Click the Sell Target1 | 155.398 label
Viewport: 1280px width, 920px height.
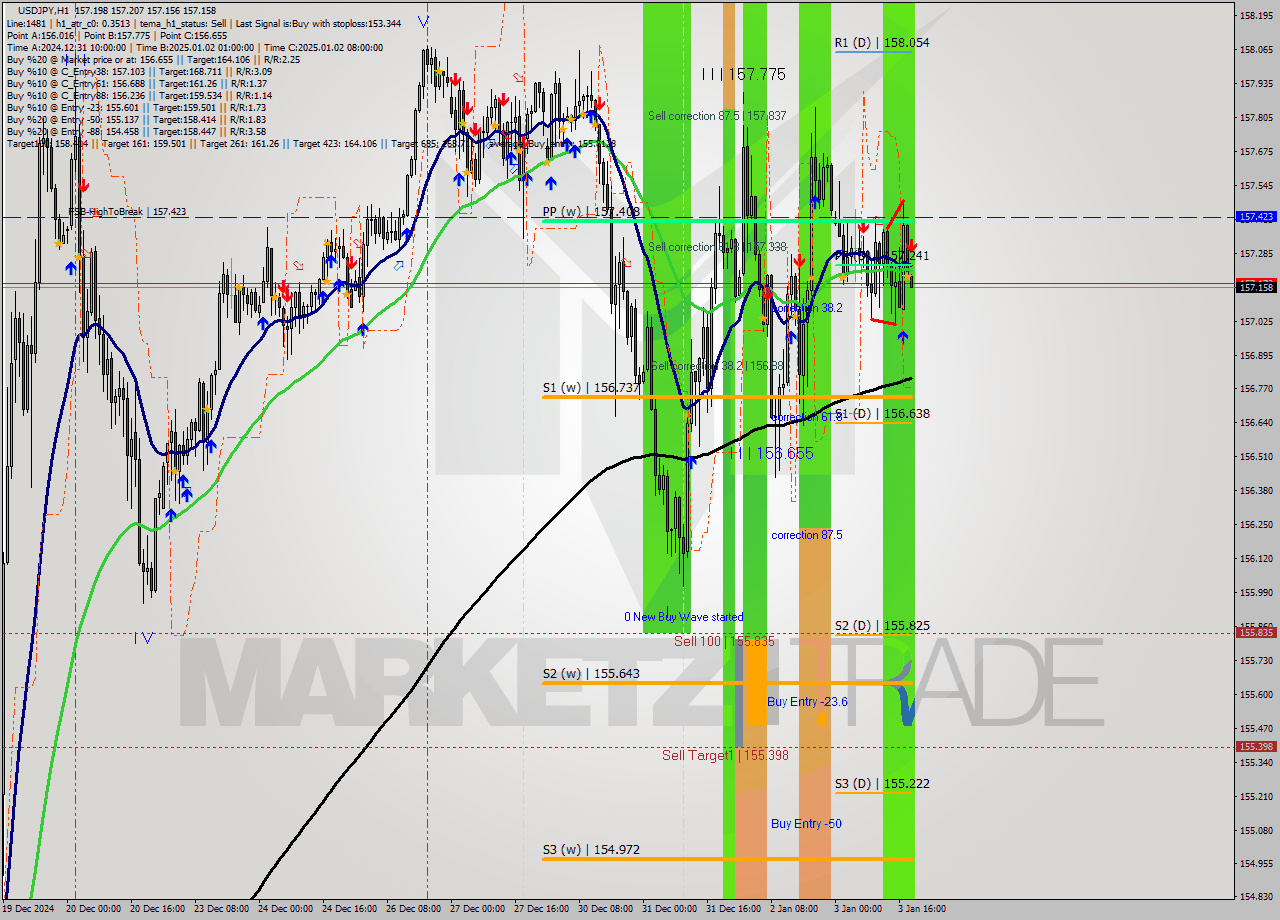tap(725, 755)
